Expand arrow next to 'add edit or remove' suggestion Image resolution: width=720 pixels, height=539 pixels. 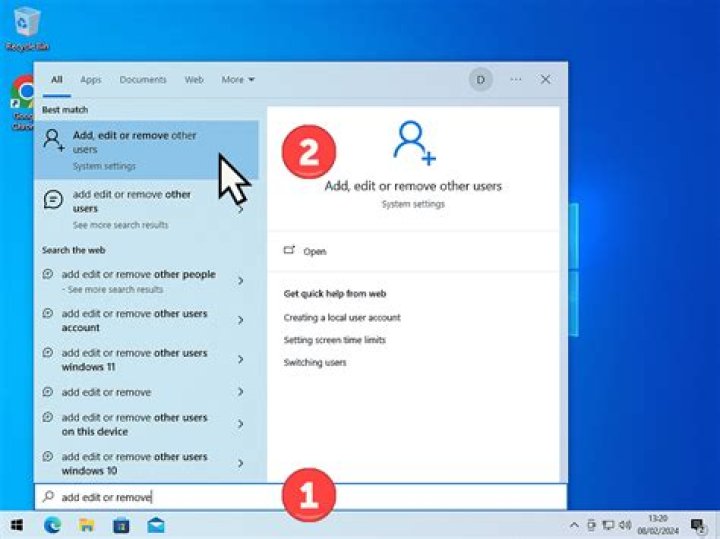pyautogui.click(x=241, y=392)
